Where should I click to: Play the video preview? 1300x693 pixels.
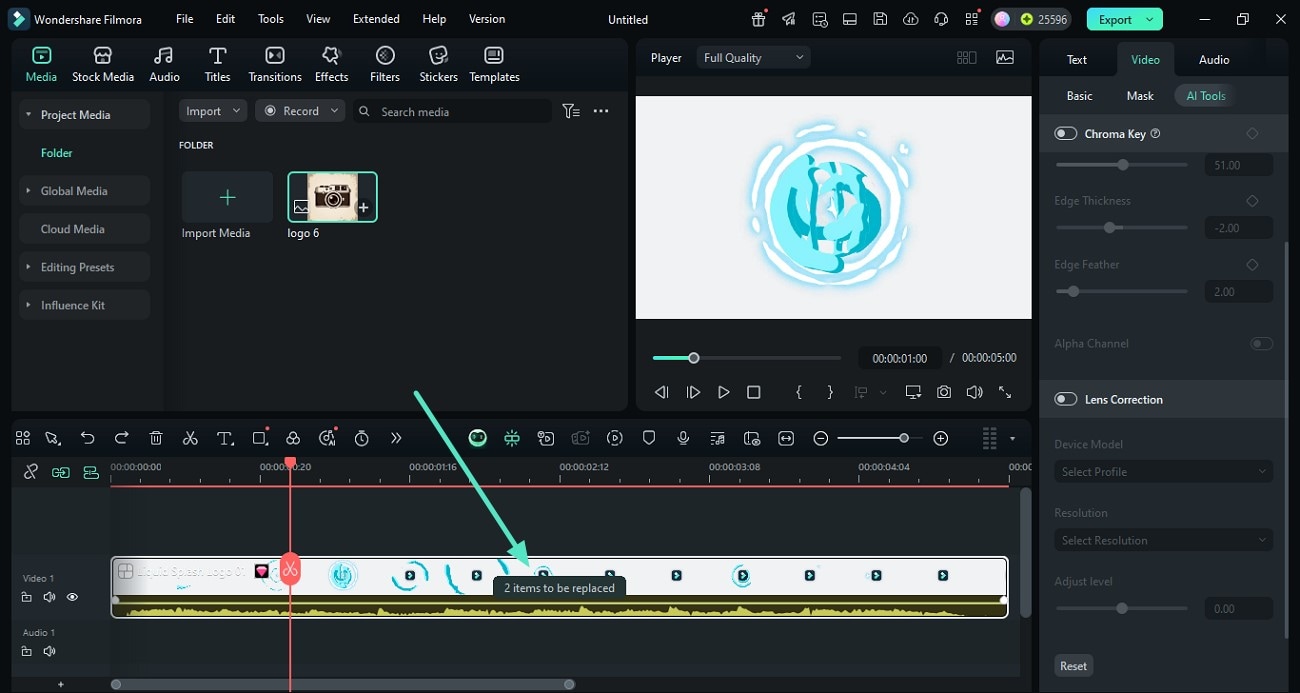(x=724, y=393)
